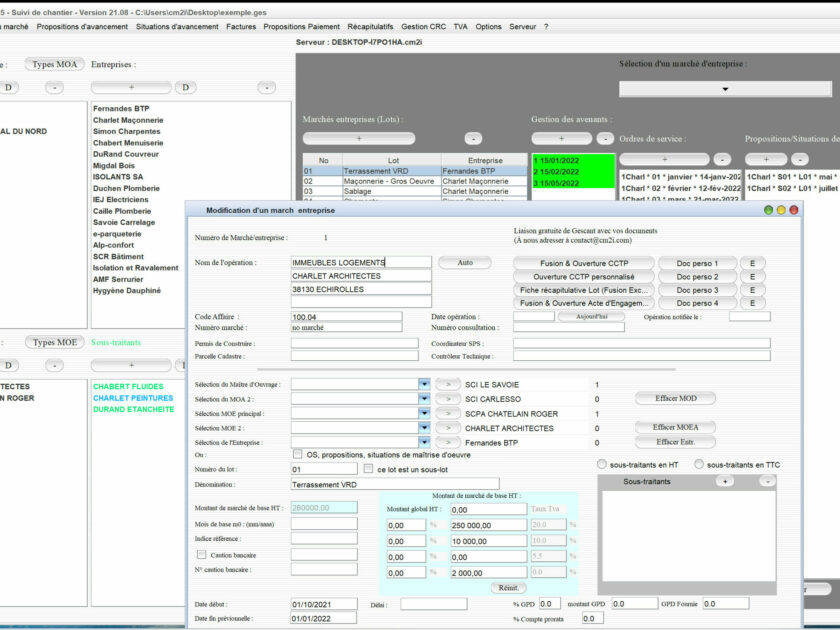Click Fusion & Ouverture Acte d'Engagement button
This screenshot has height=630, width=840.
point(584,303)
